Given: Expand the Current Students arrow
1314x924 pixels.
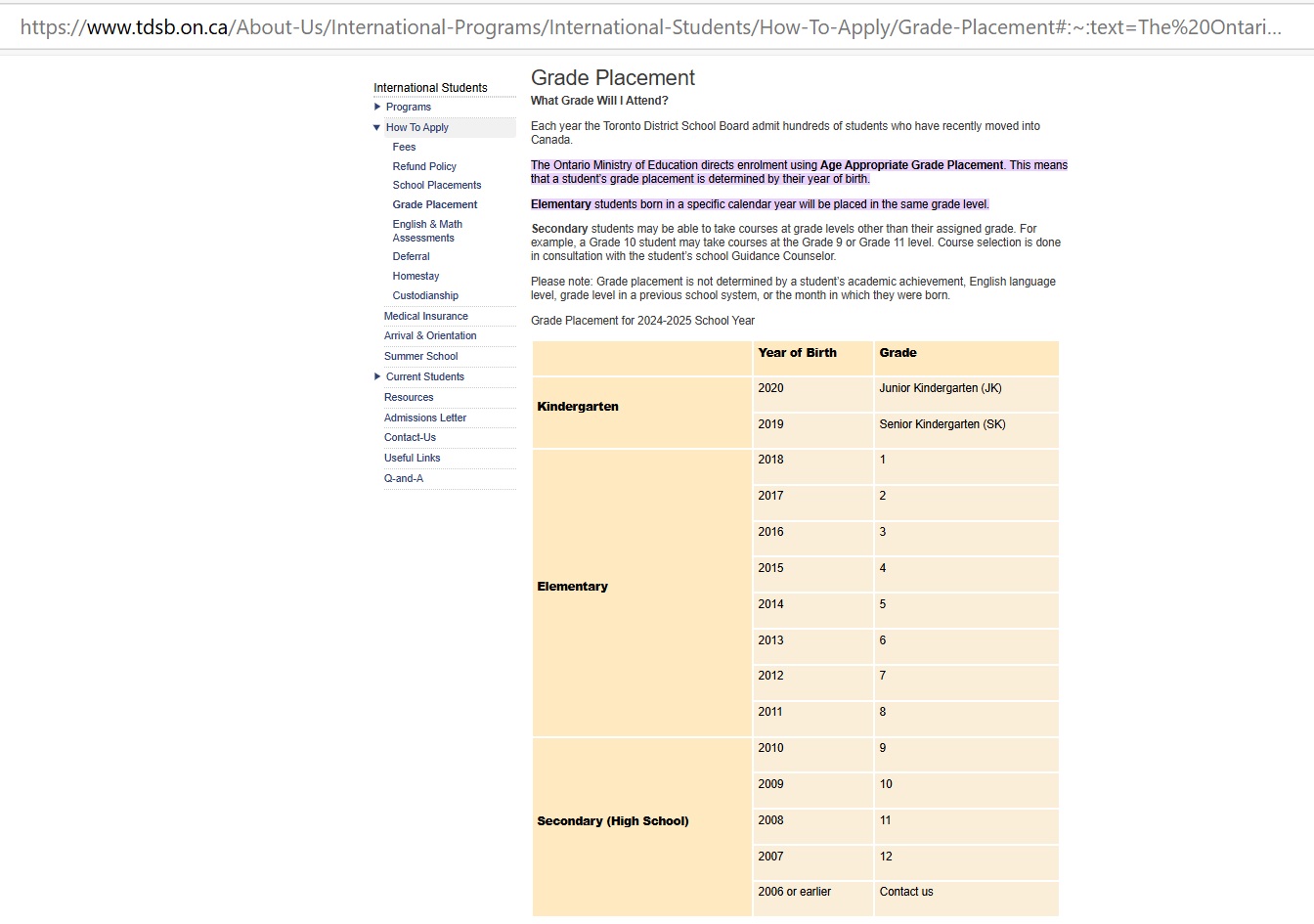Looking at the screenshot, I should click(x=377, y=376).
